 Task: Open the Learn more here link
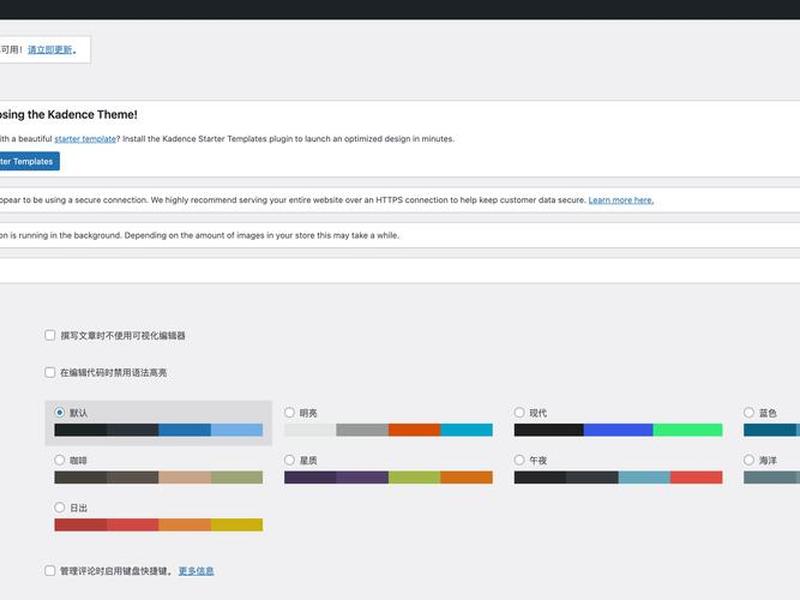[621, 200]
